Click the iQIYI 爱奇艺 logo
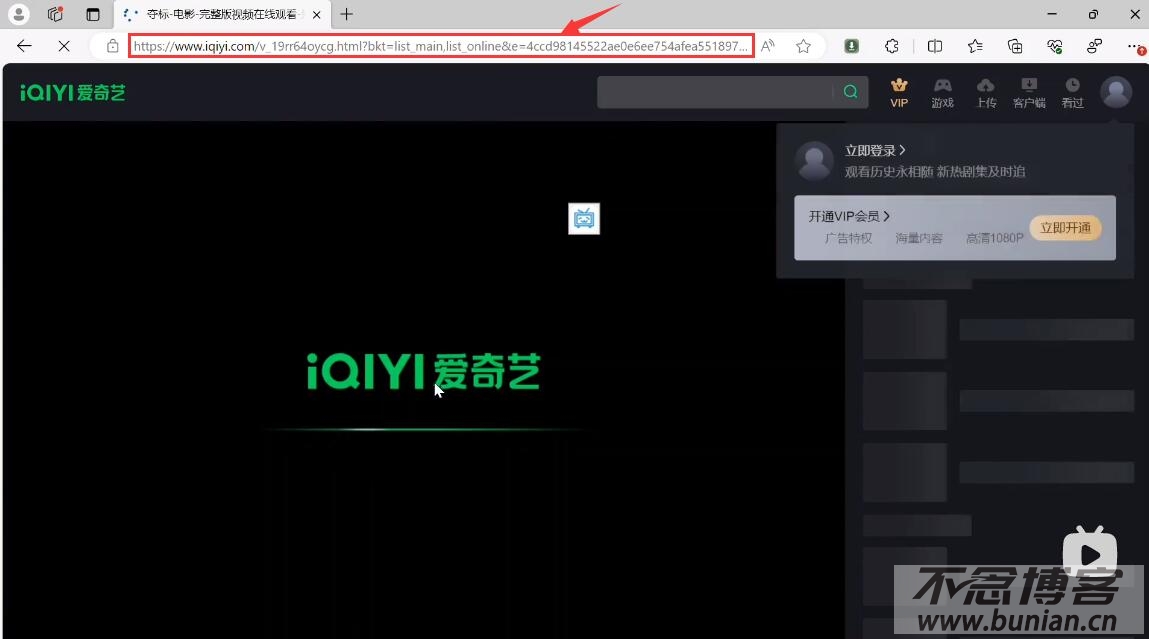The width and height of the screenshot is (1149, 639). [70, 91]
